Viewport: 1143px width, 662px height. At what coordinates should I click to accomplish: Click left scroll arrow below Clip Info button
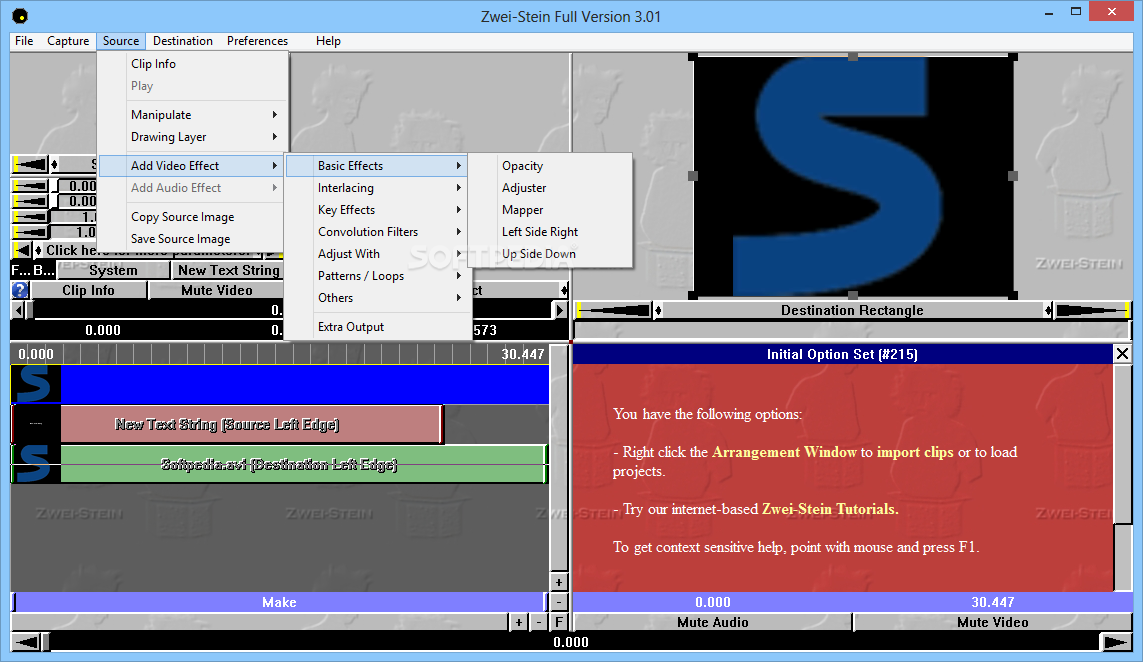tap(17, 310)
